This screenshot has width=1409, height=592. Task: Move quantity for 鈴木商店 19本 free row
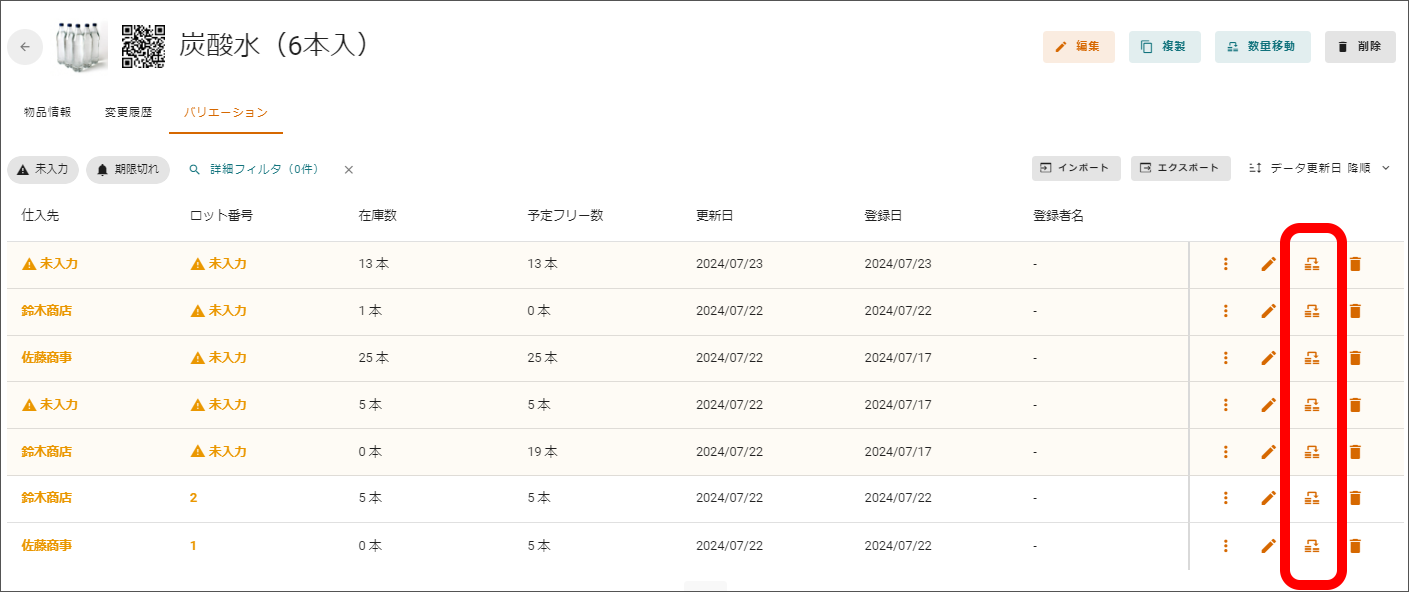1312,452
